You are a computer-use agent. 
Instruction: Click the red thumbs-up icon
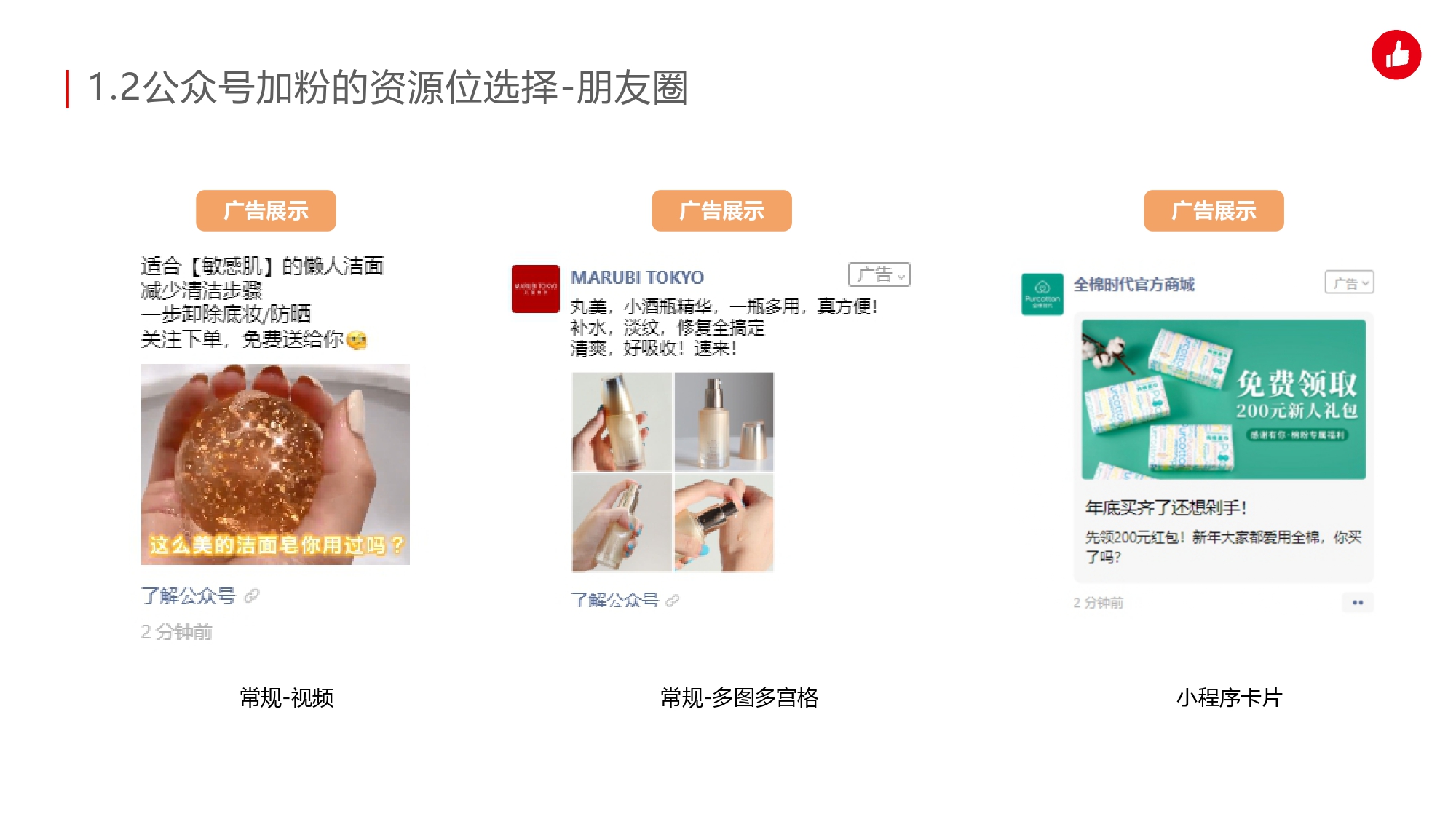click(1396, 55)
